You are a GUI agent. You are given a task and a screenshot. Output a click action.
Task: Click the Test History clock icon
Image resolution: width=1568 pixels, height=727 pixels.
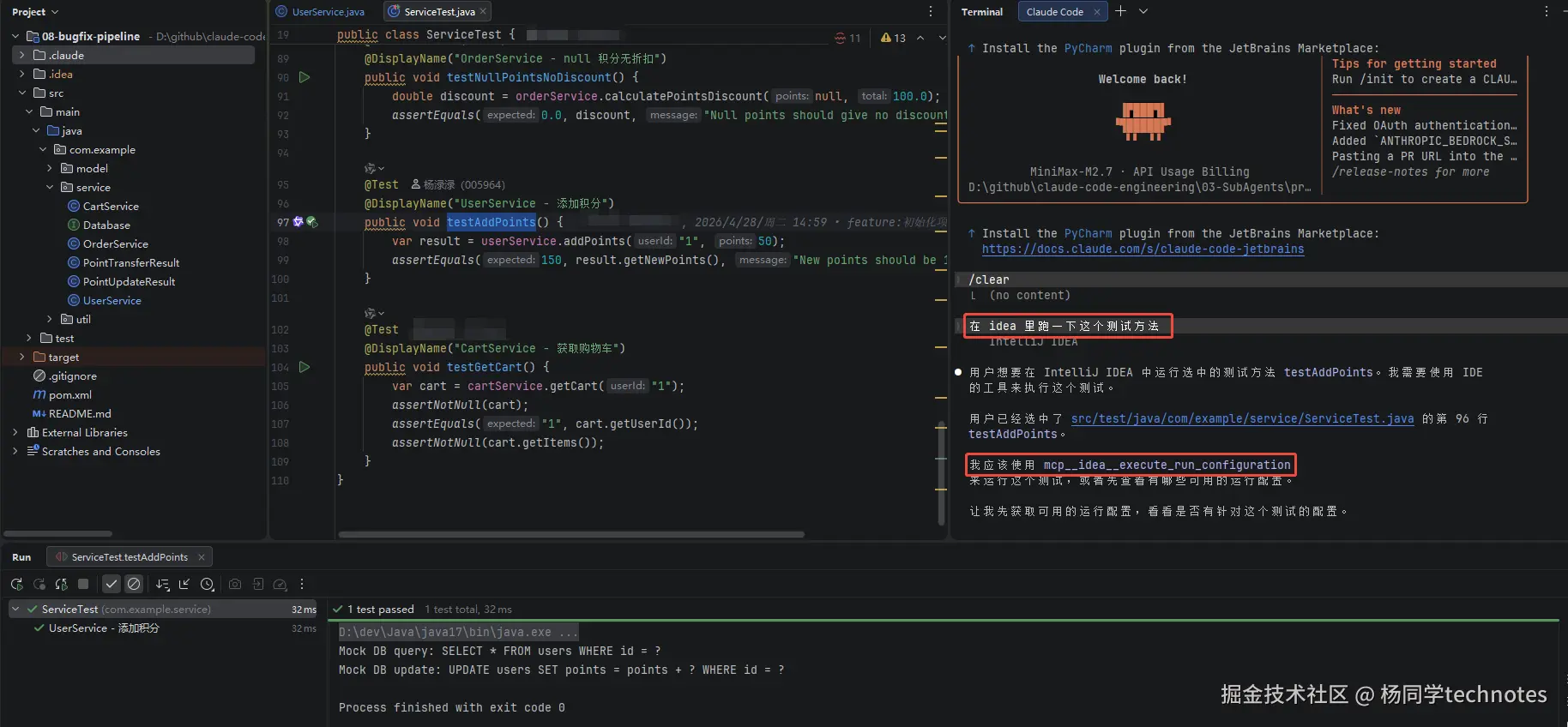(207, 584)
